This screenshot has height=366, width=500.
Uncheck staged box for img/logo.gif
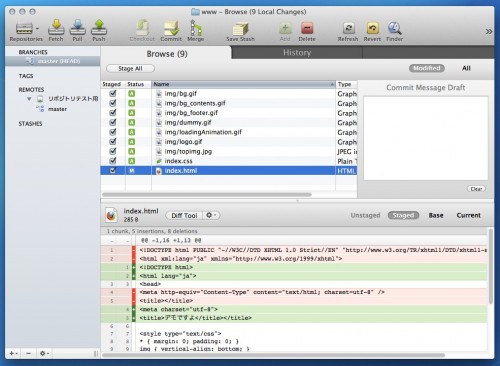click(113, 142)
